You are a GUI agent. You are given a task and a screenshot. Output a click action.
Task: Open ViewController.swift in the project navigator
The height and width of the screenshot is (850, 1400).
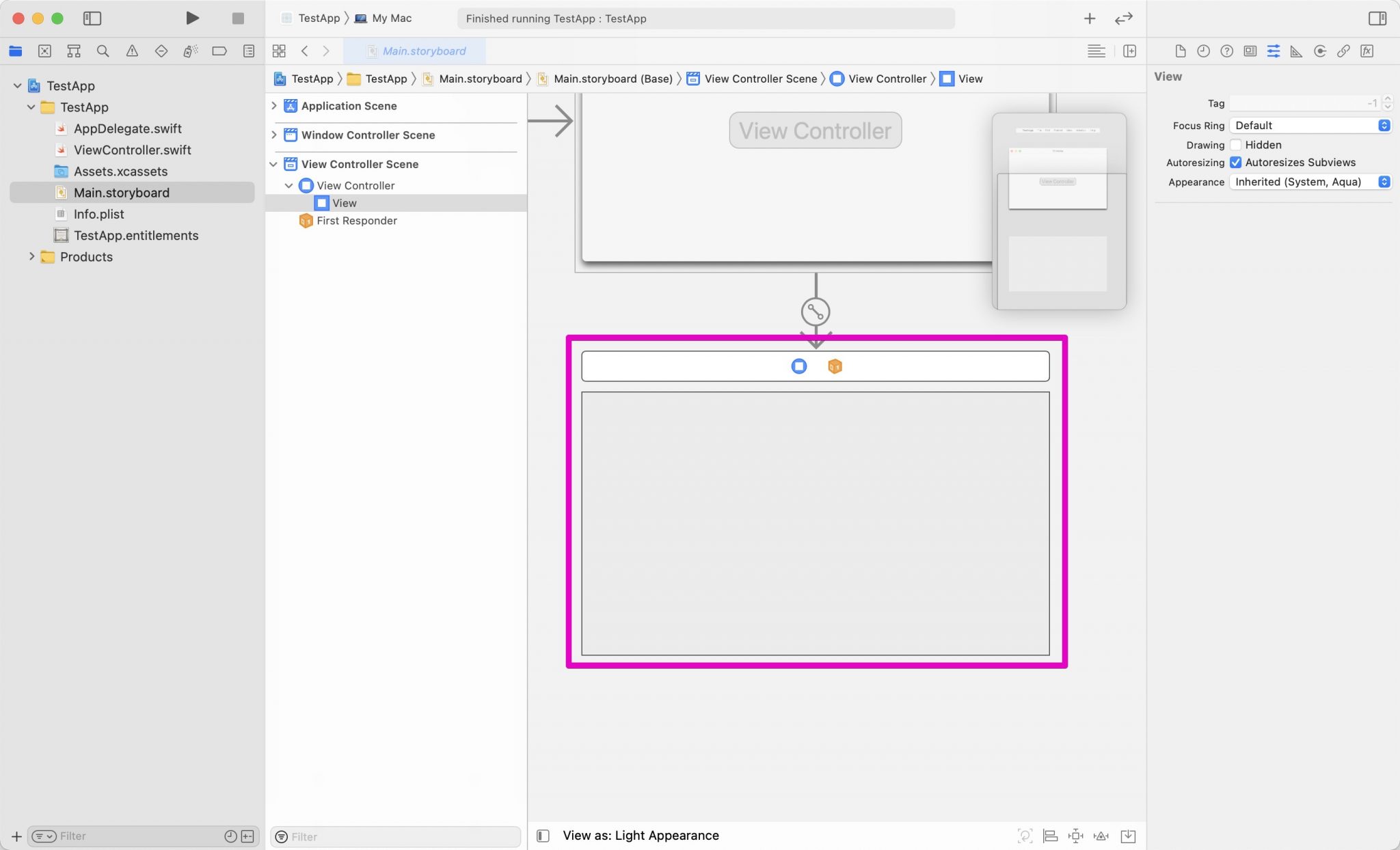click(x=133, y=150)
